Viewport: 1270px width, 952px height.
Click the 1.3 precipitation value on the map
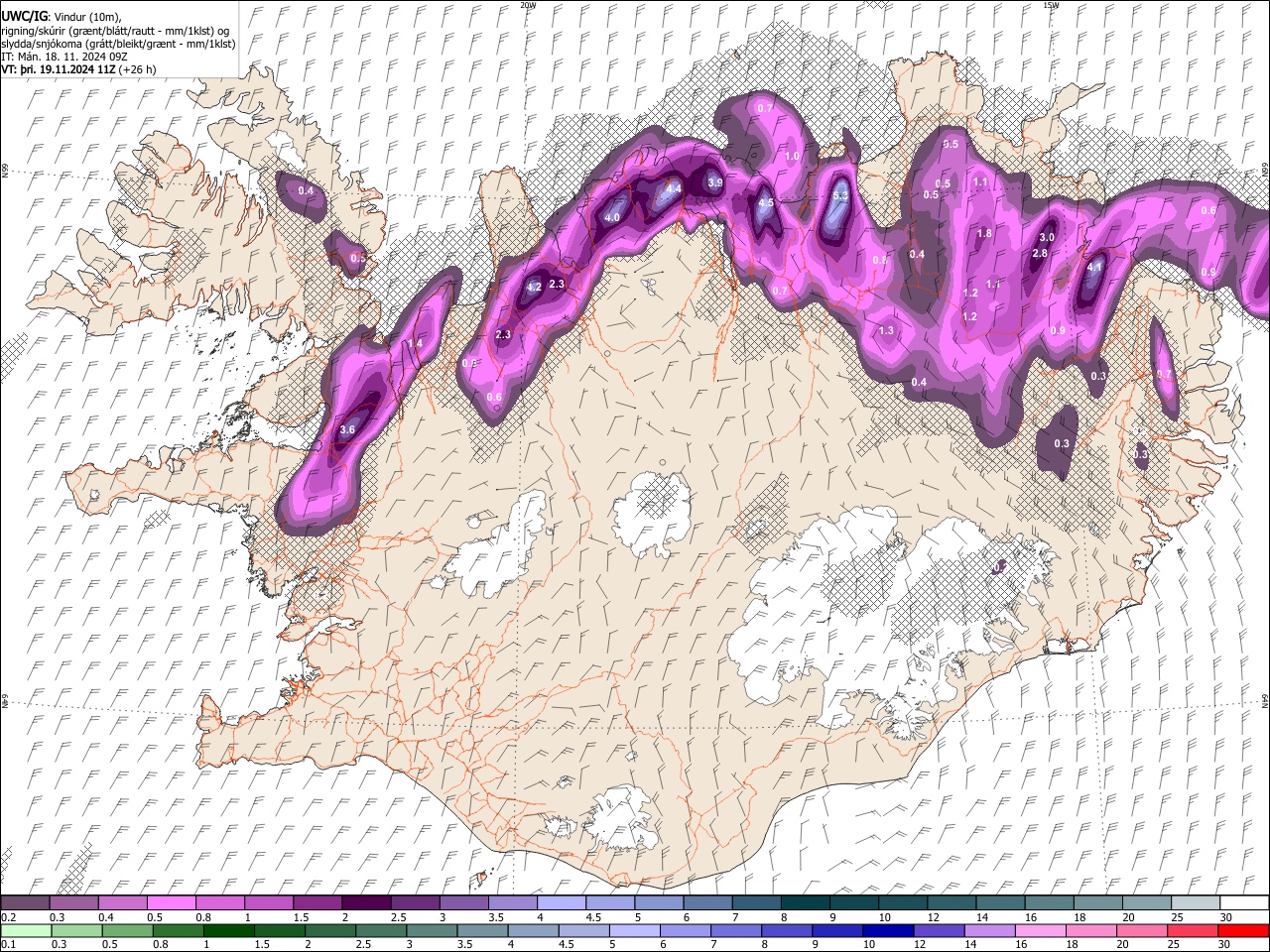[886, 330]
